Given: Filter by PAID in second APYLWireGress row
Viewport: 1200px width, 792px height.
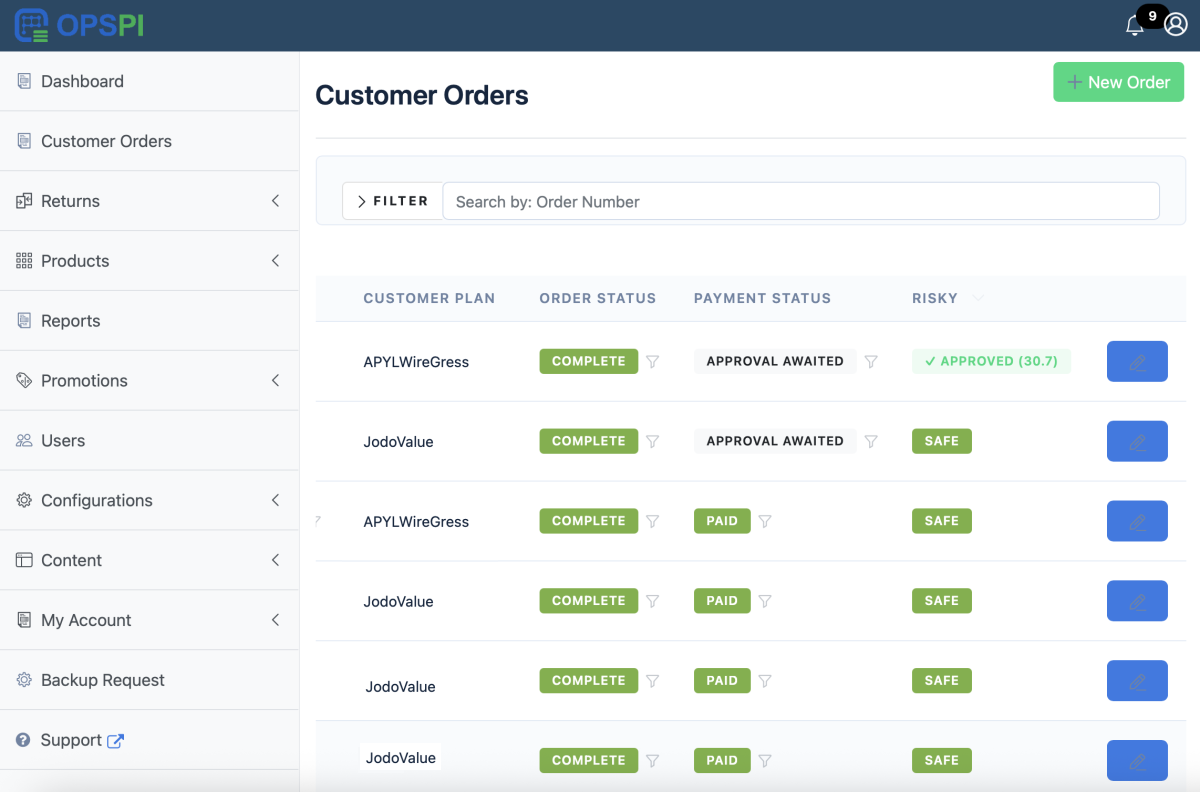Looking at the screenshot, I should point(765,521).
